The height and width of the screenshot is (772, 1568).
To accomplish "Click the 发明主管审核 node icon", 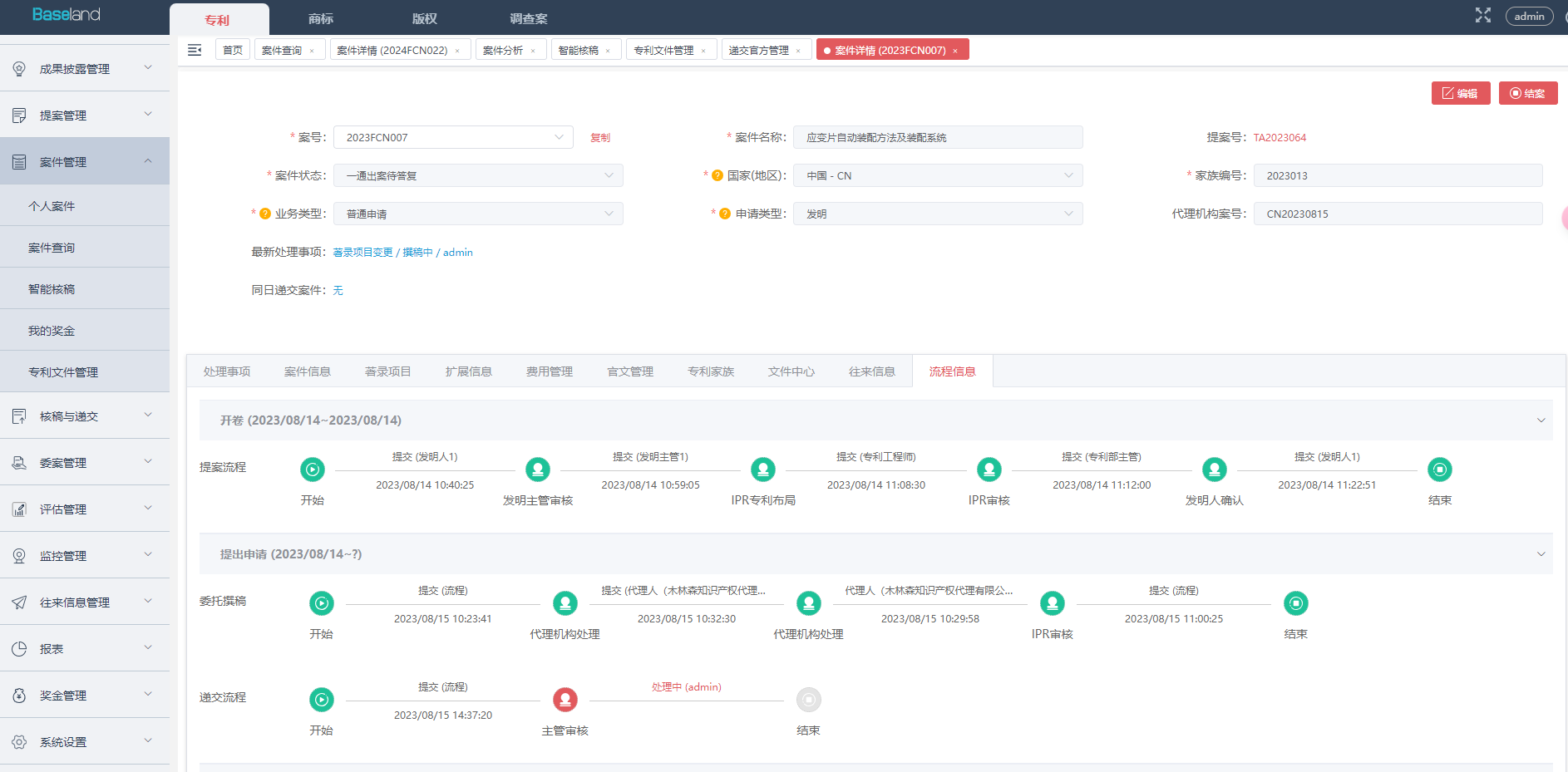I will (x=538, y=470).
